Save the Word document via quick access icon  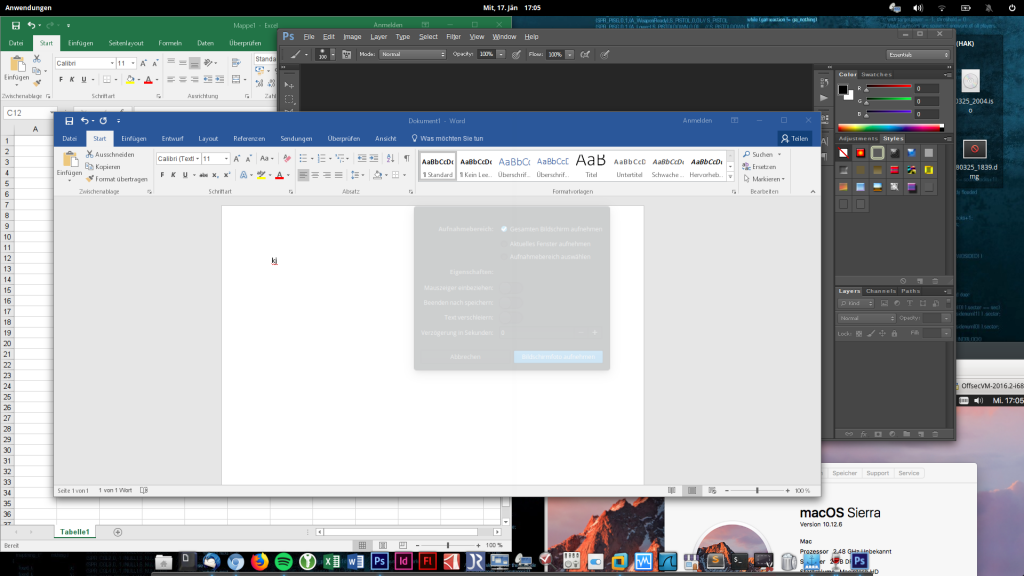(x=69, y=121)
